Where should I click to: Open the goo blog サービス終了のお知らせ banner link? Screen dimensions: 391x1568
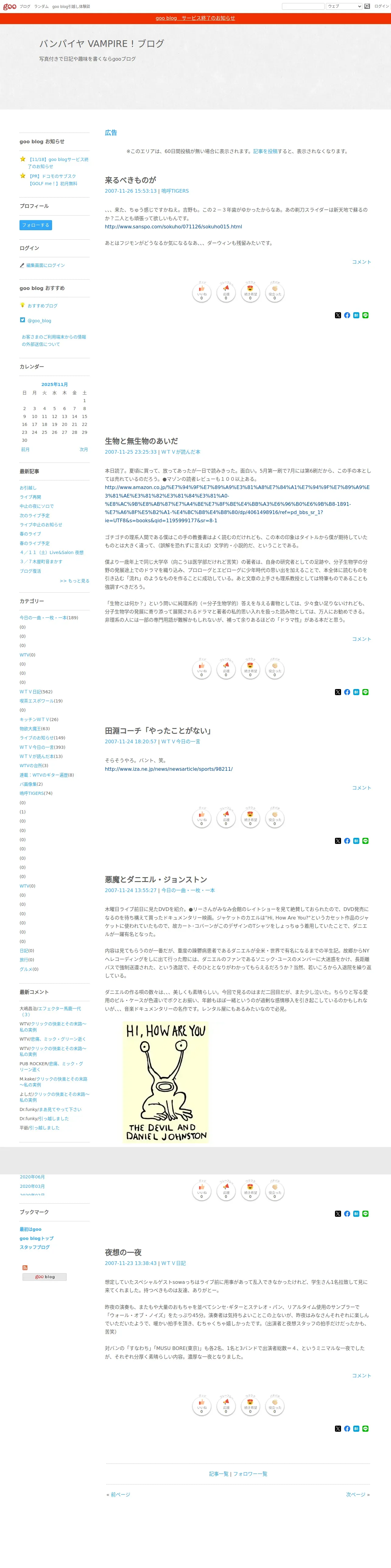(x=195, y=18)
